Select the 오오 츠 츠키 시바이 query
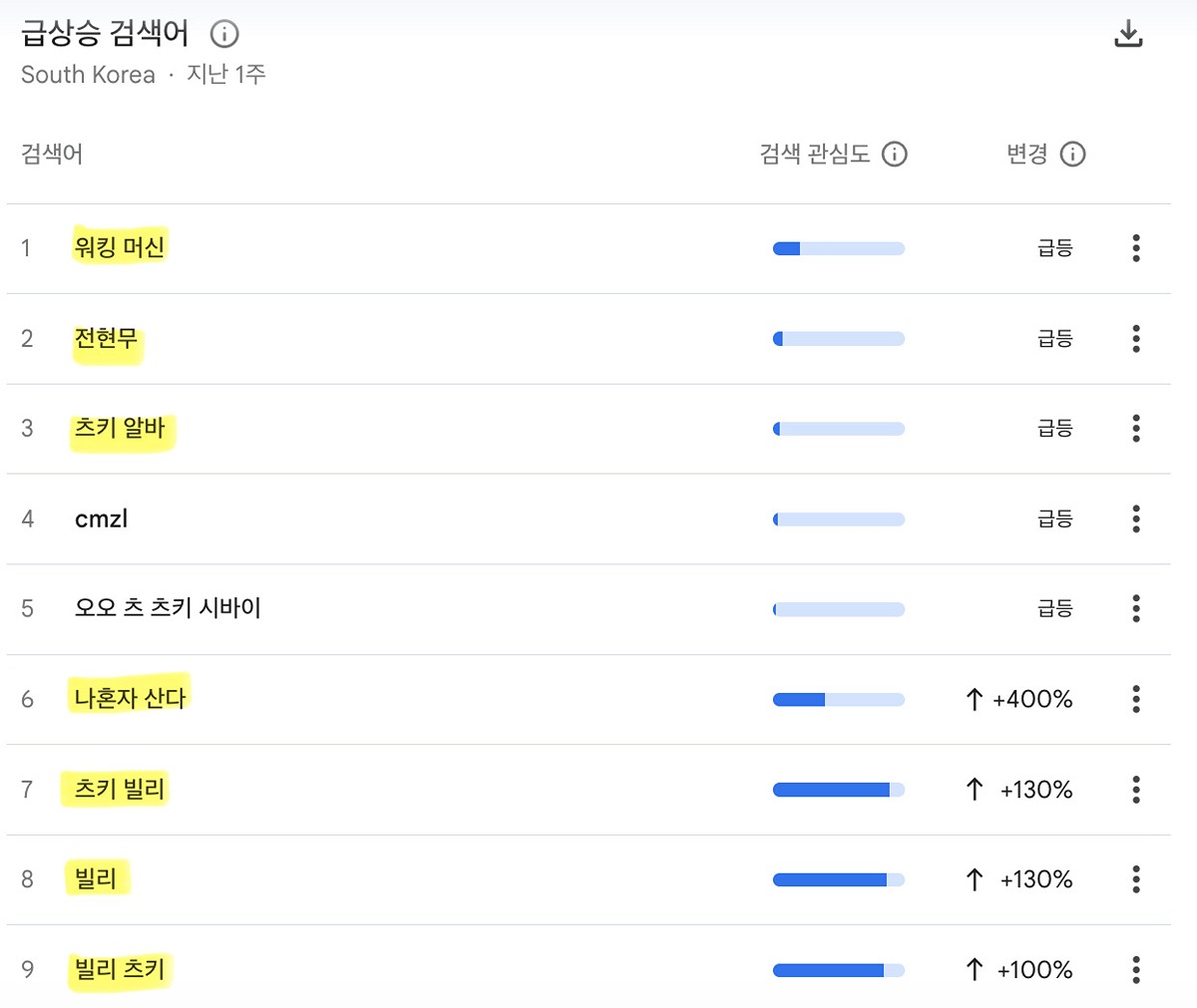Screen dimensions: 1197x1008 pos(168,608)
